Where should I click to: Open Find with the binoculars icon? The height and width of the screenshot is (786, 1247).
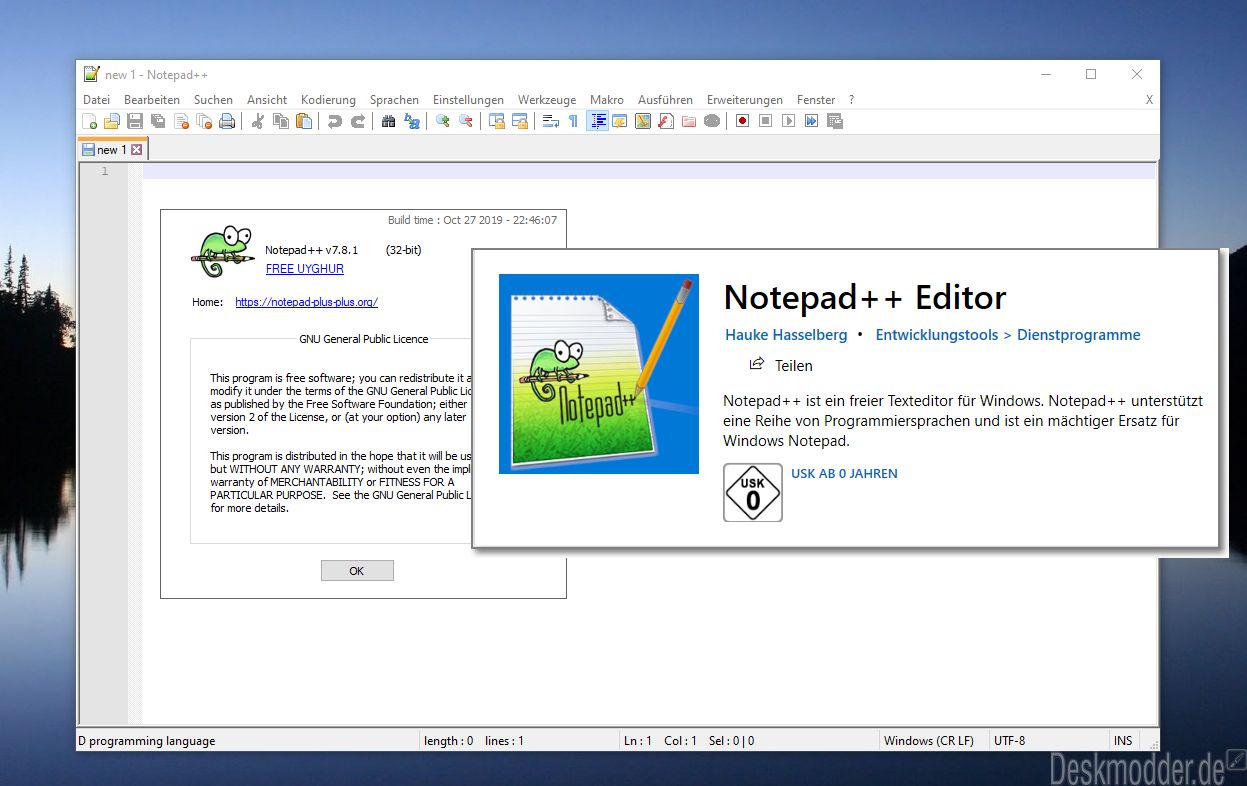point(389,121)
